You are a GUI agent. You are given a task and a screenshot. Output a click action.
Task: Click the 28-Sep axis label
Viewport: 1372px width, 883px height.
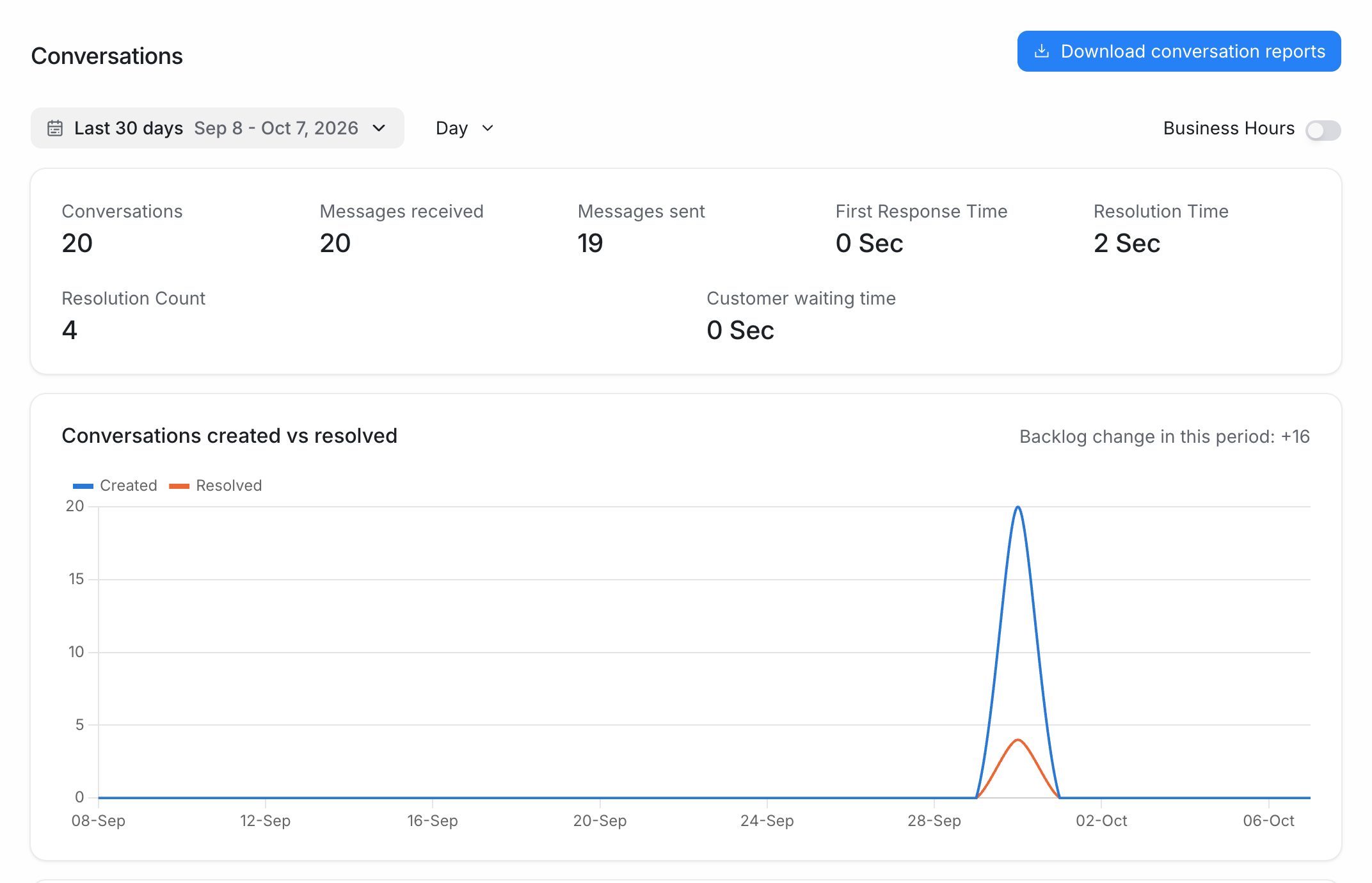(x=934, y=820)
